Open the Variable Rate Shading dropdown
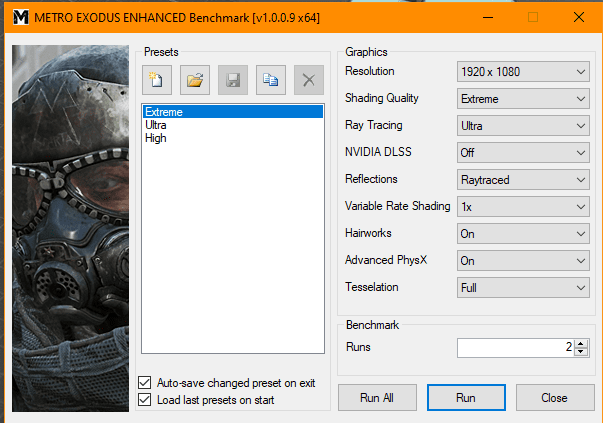This screenshot has width=603, height=423. click(x=523, y=207)
